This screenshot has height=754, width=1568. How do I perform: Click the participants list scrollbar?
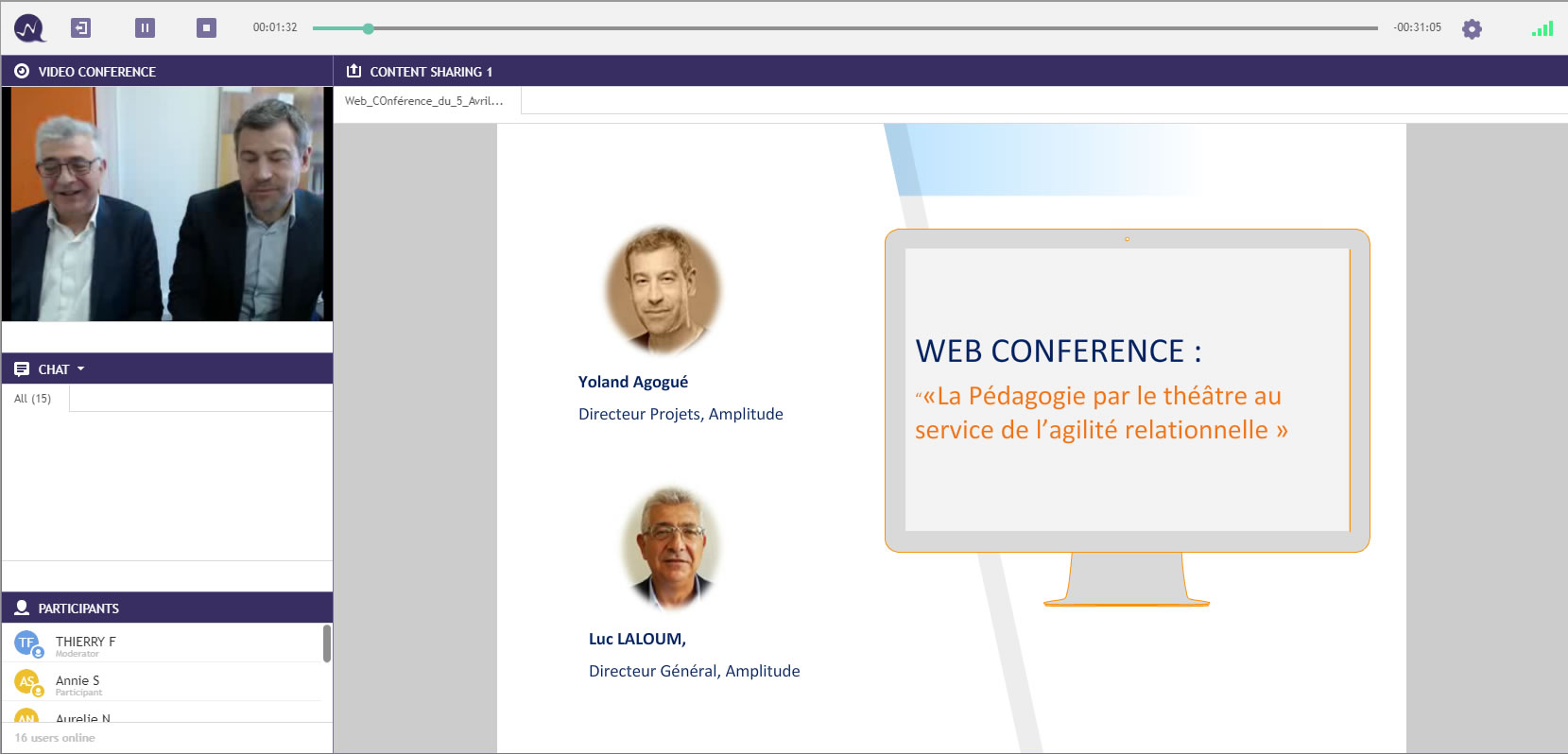tap(327, 643)
